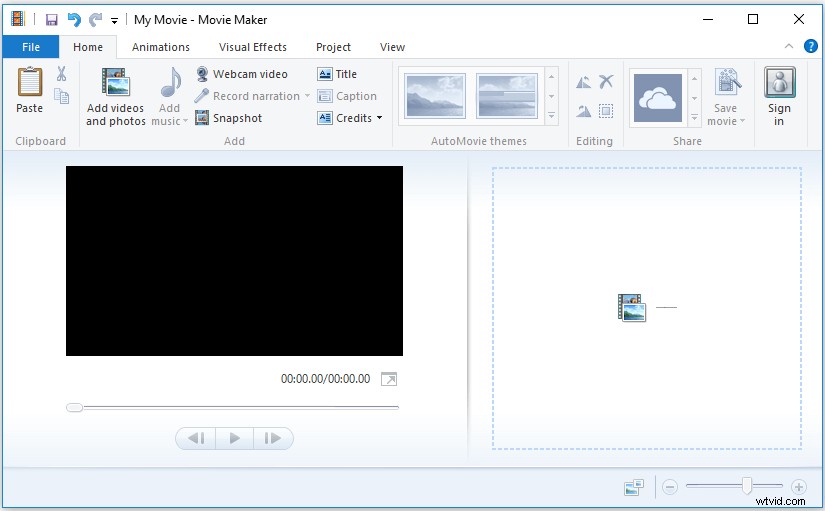The image size is (825, 511).
Task: Start Webcam video recording
Action: click(242, 74)
